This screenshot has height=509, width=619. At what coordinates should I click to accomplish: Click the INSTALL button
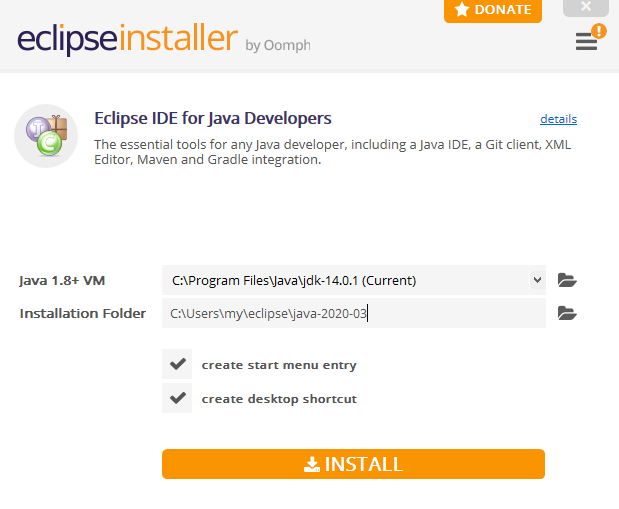353,464
